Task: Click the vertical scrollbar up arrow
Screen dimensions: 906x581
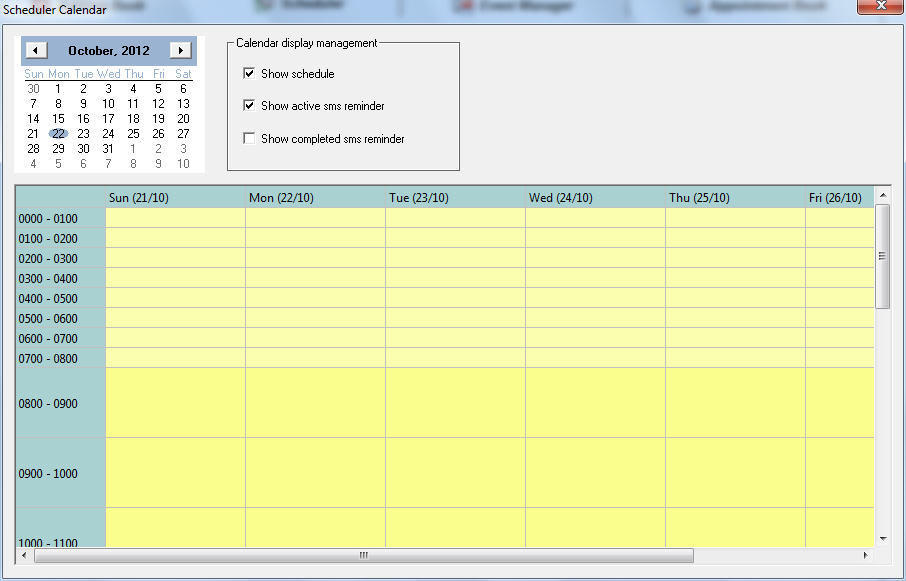Action: click(883, 195)
